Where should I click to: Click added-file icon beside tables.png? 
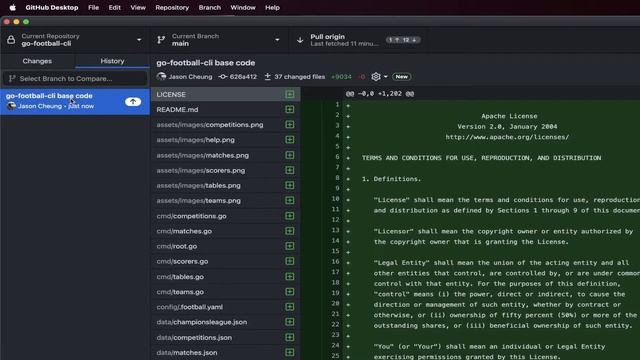click(290, 185)
